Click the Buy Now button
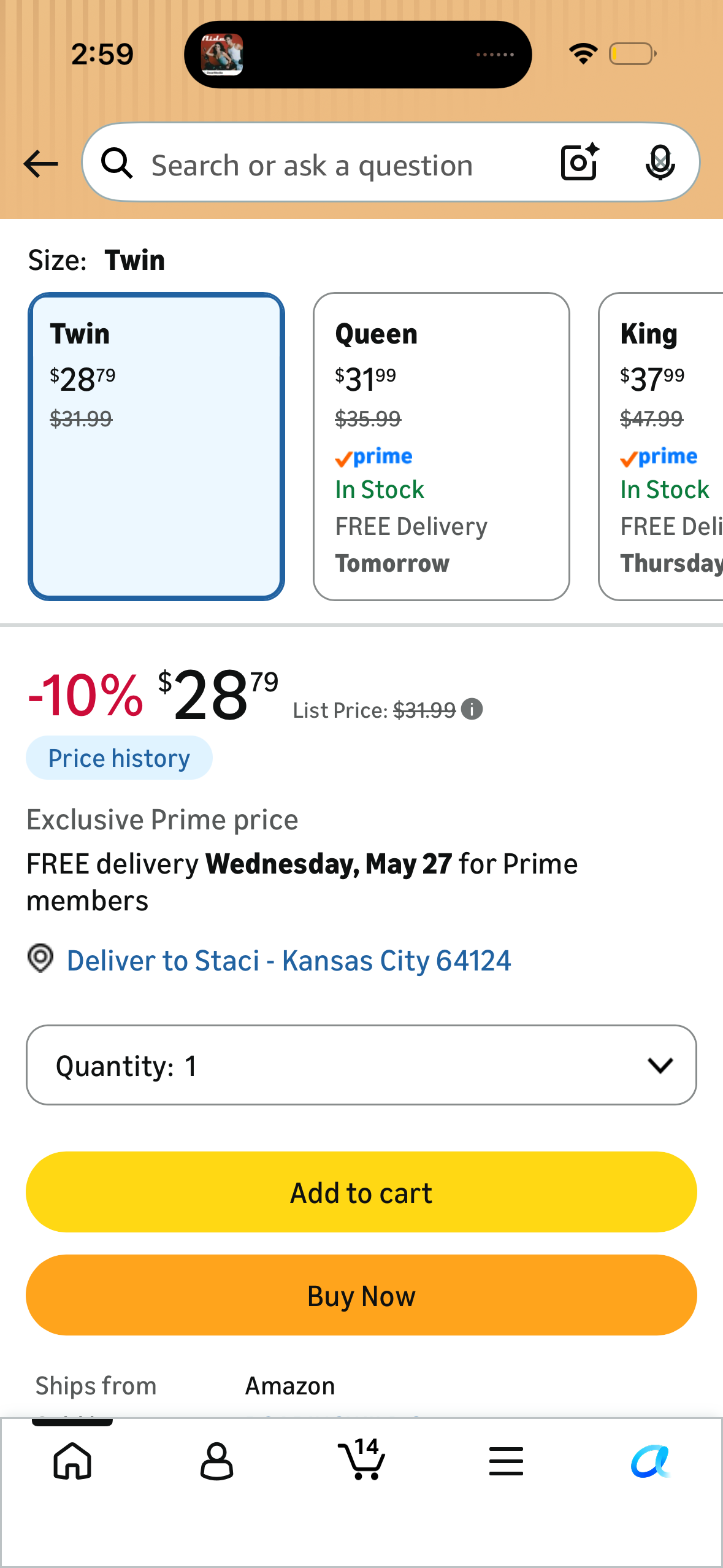Image resolution: width=723 pixels, height=1568 pixels. pos(361,1296)
